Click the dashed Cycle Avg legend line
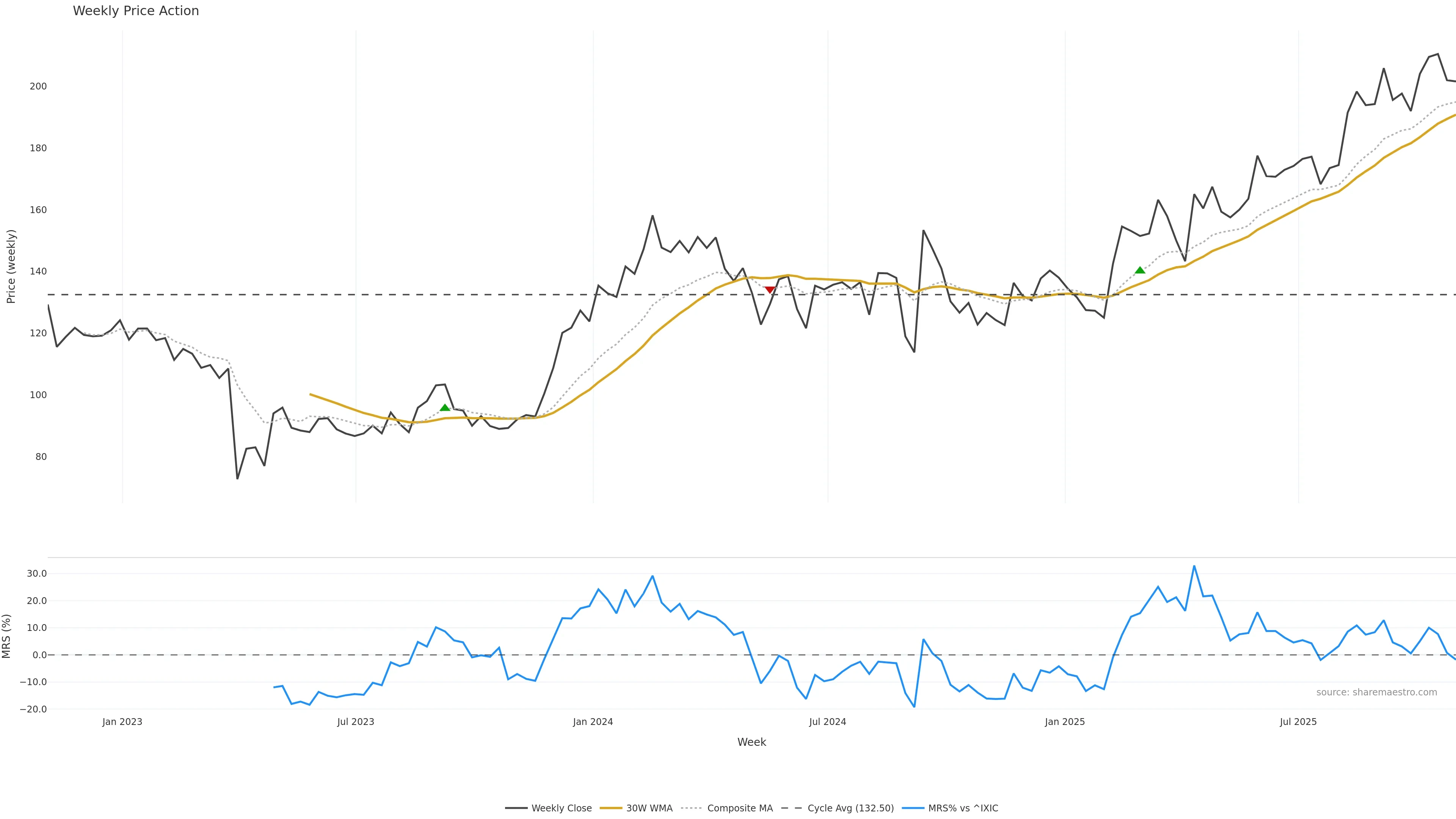 791,808
